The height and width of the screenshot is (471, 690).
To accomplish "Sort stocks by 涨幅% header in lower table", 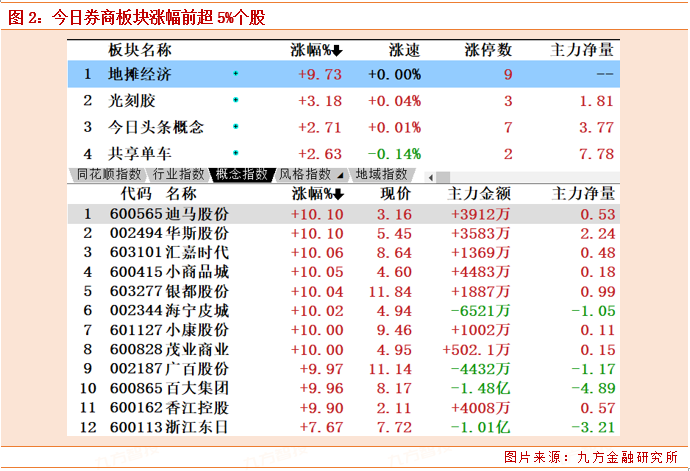I will (317, 194).
